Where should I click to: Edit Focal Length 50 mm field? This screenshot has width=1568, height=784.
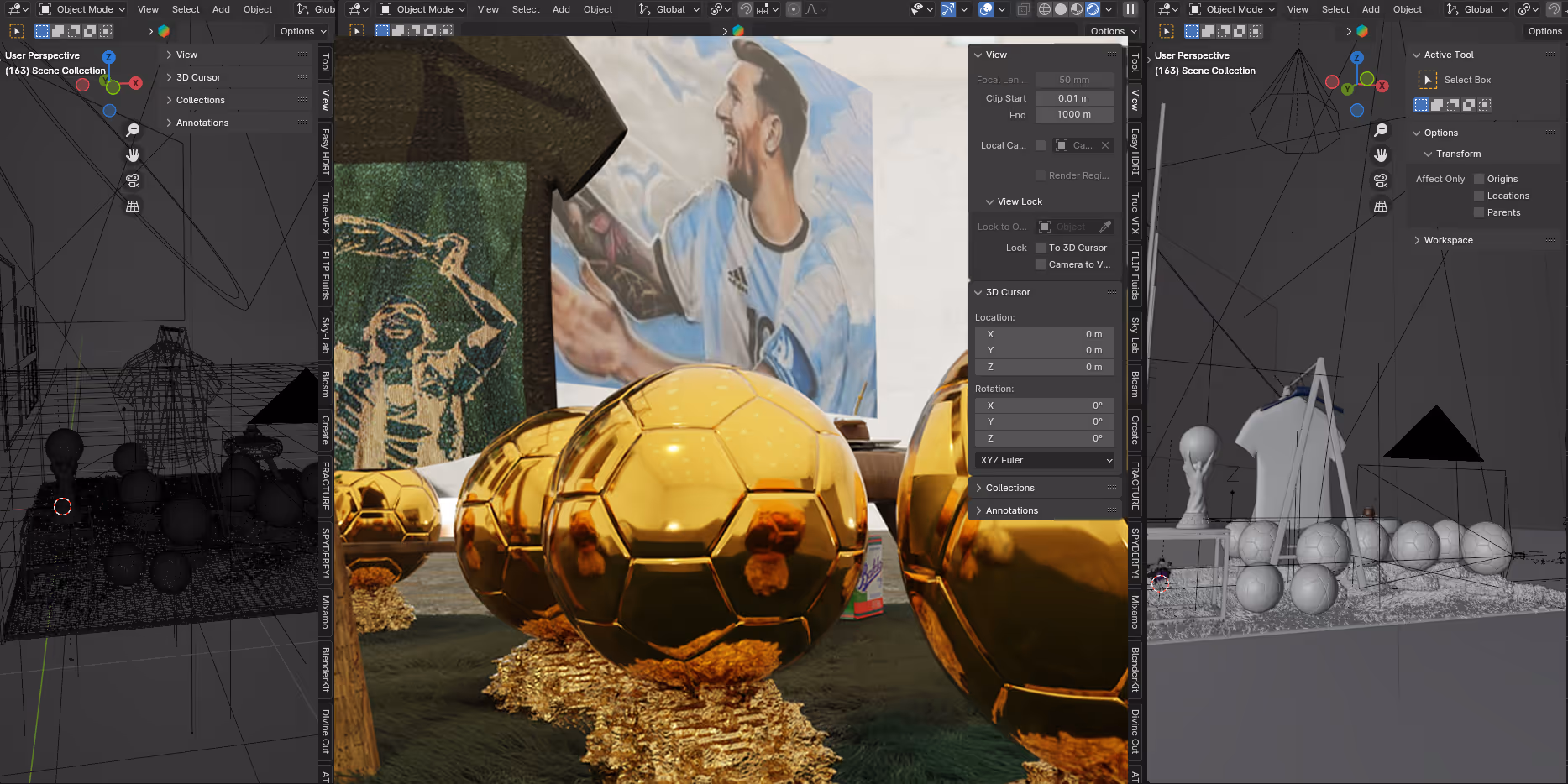pos(1074,80)
